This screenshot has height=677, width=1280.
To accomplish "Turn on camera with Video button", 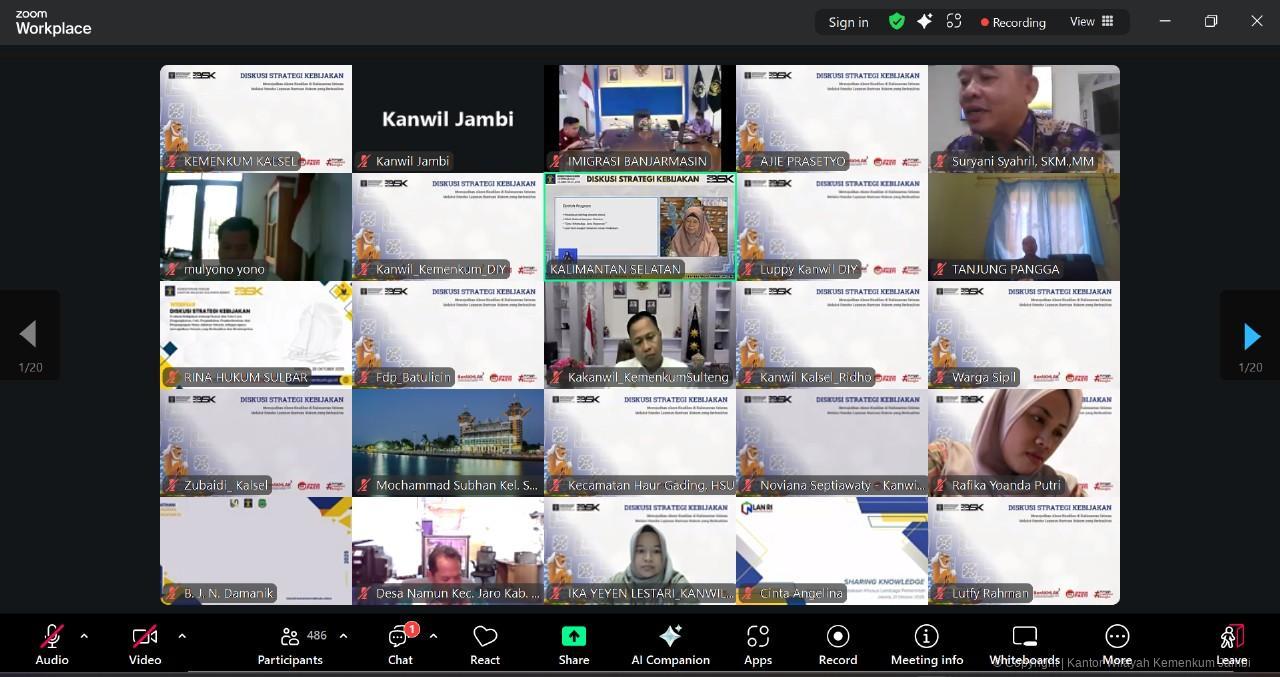I will click(145, 645).
